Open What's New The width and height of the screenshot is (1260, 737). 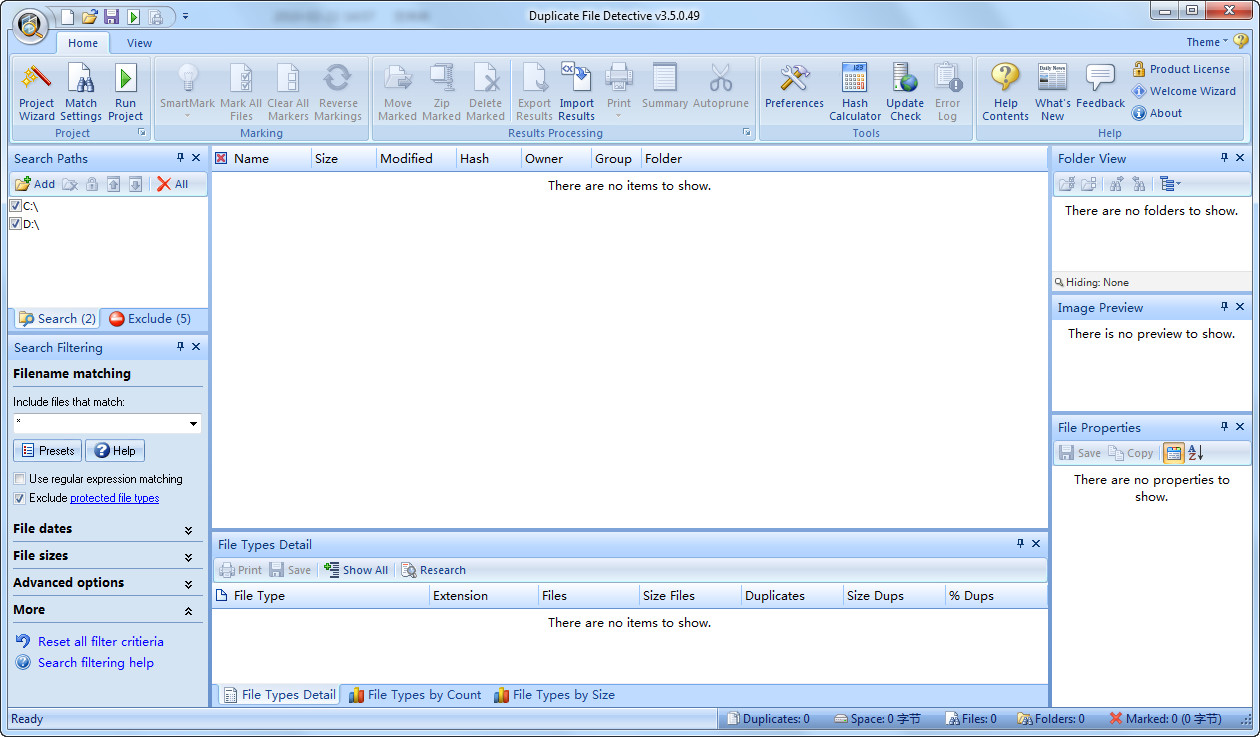click(x=1052, y=92)
